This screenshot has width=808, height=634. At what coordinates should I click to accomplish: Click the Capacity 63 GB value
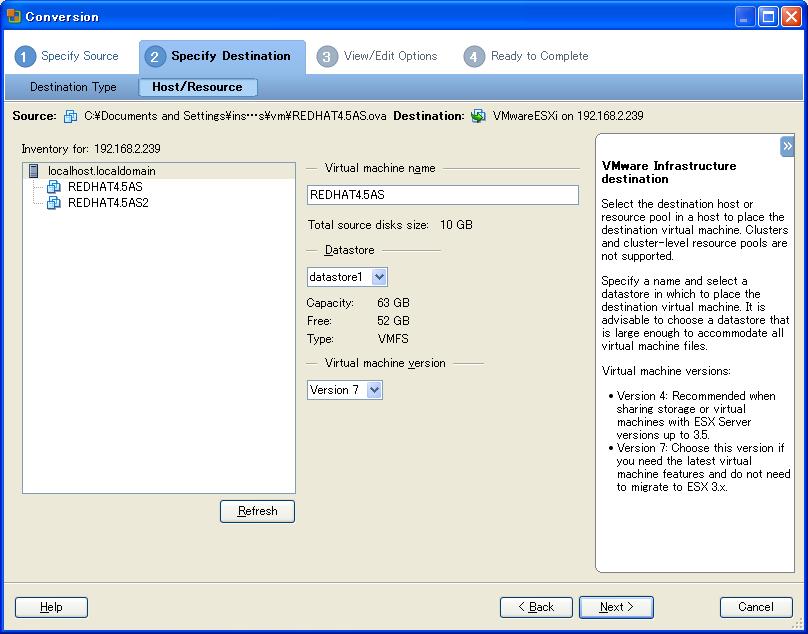(393, 303)
